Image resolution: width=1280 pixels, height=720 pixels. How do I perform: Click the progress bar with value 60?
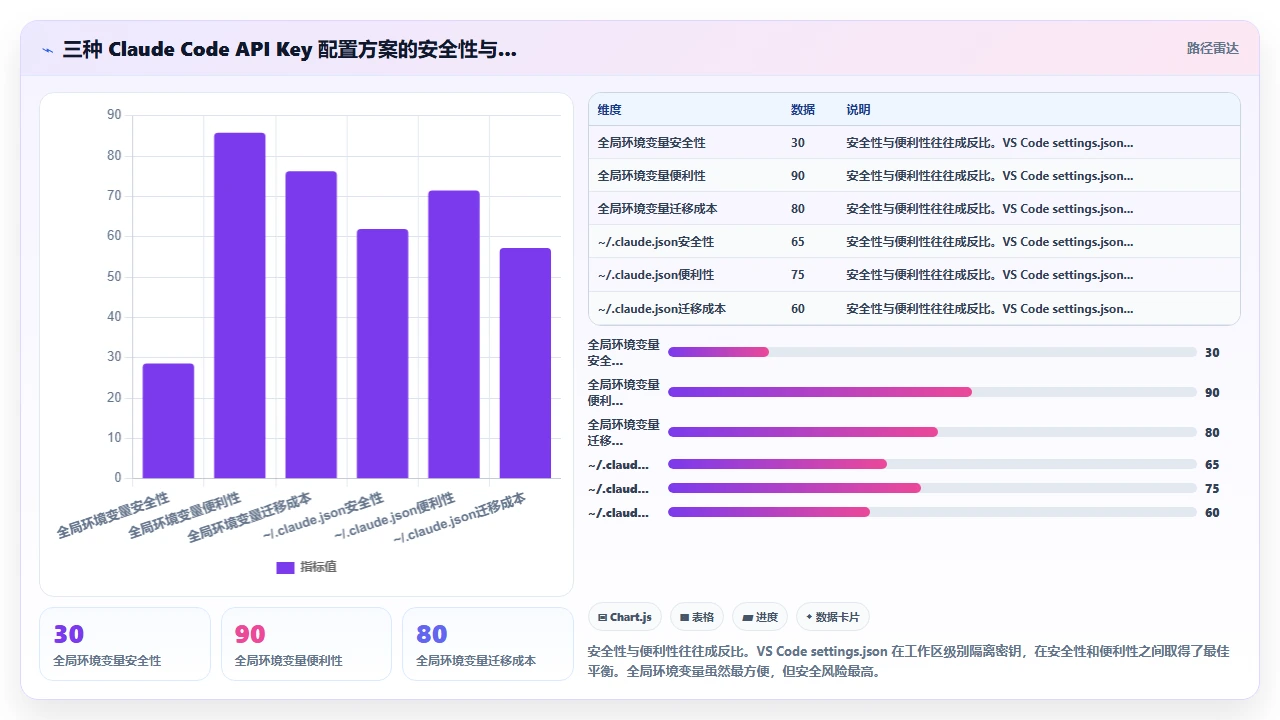[x=932, y=512]
